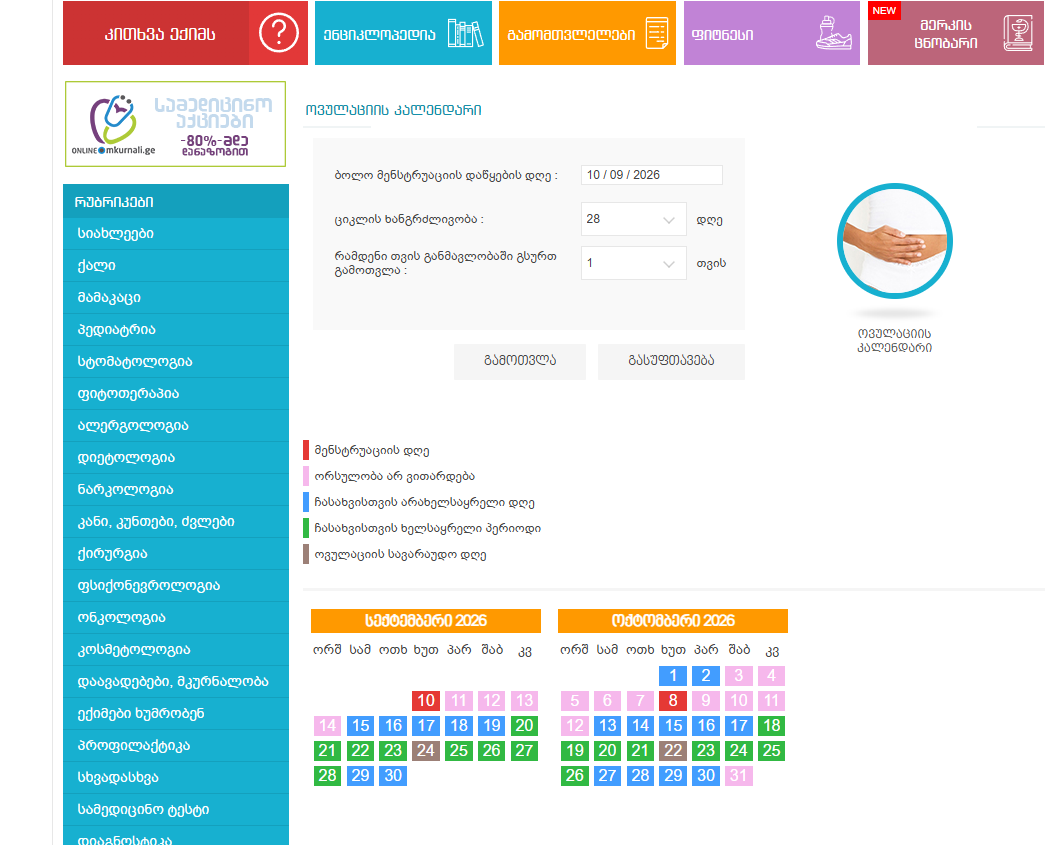Select მამაკაცი in the sidebar
Screen dimensions: 1049x845
tap(176, 298)
